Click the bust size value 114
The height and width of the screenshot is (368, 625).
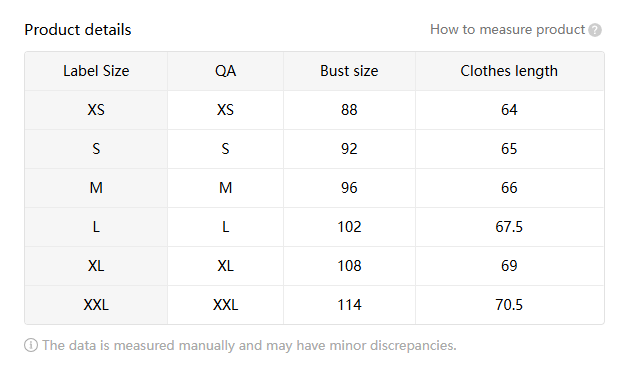pyautogui.click(x=349, y=305)
